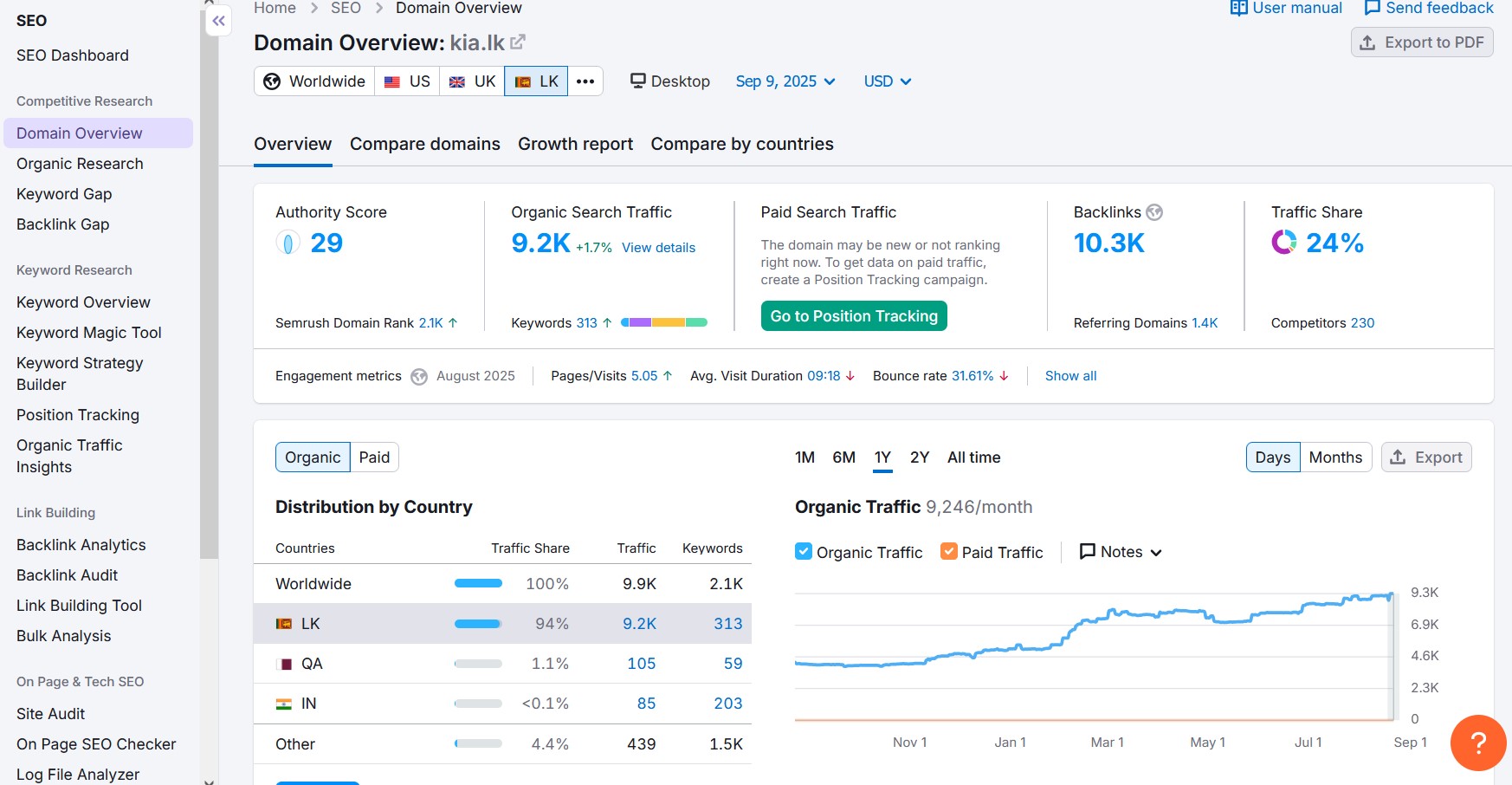Open Compare by countries tab

click(x=742, y=144)
